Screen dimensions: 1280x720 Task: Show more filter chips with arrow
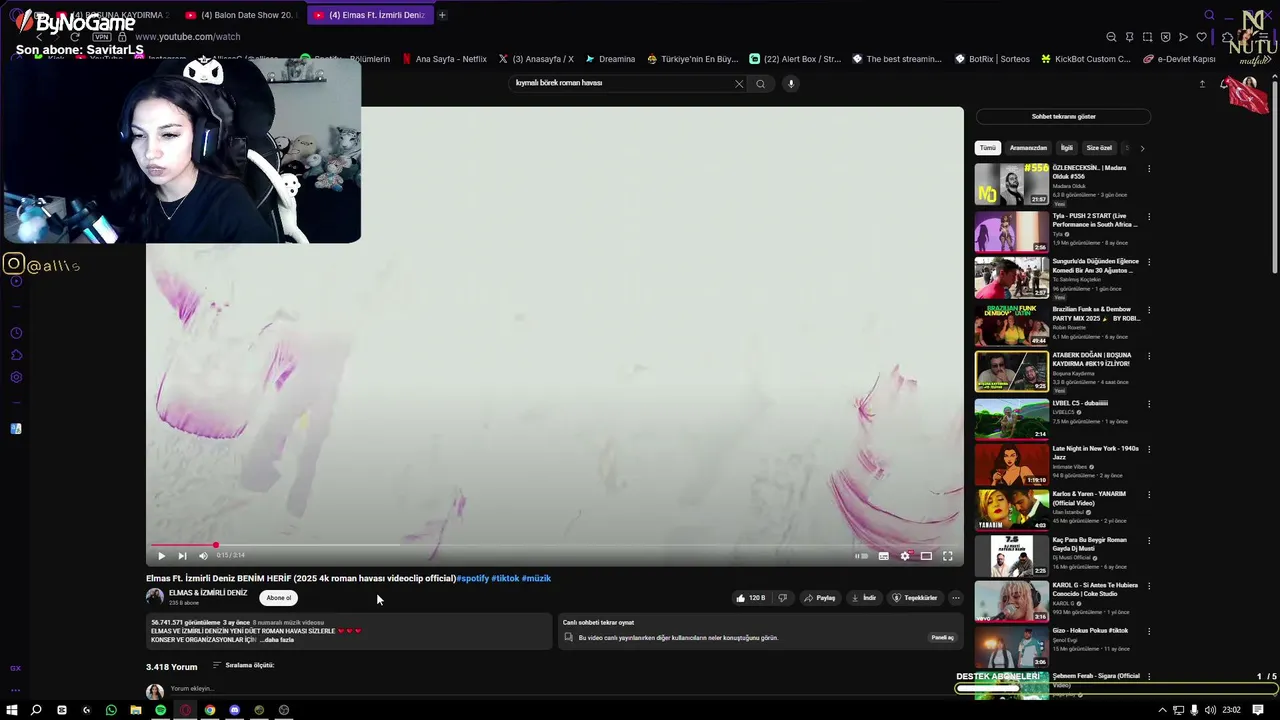click(x=1142, y=148)
